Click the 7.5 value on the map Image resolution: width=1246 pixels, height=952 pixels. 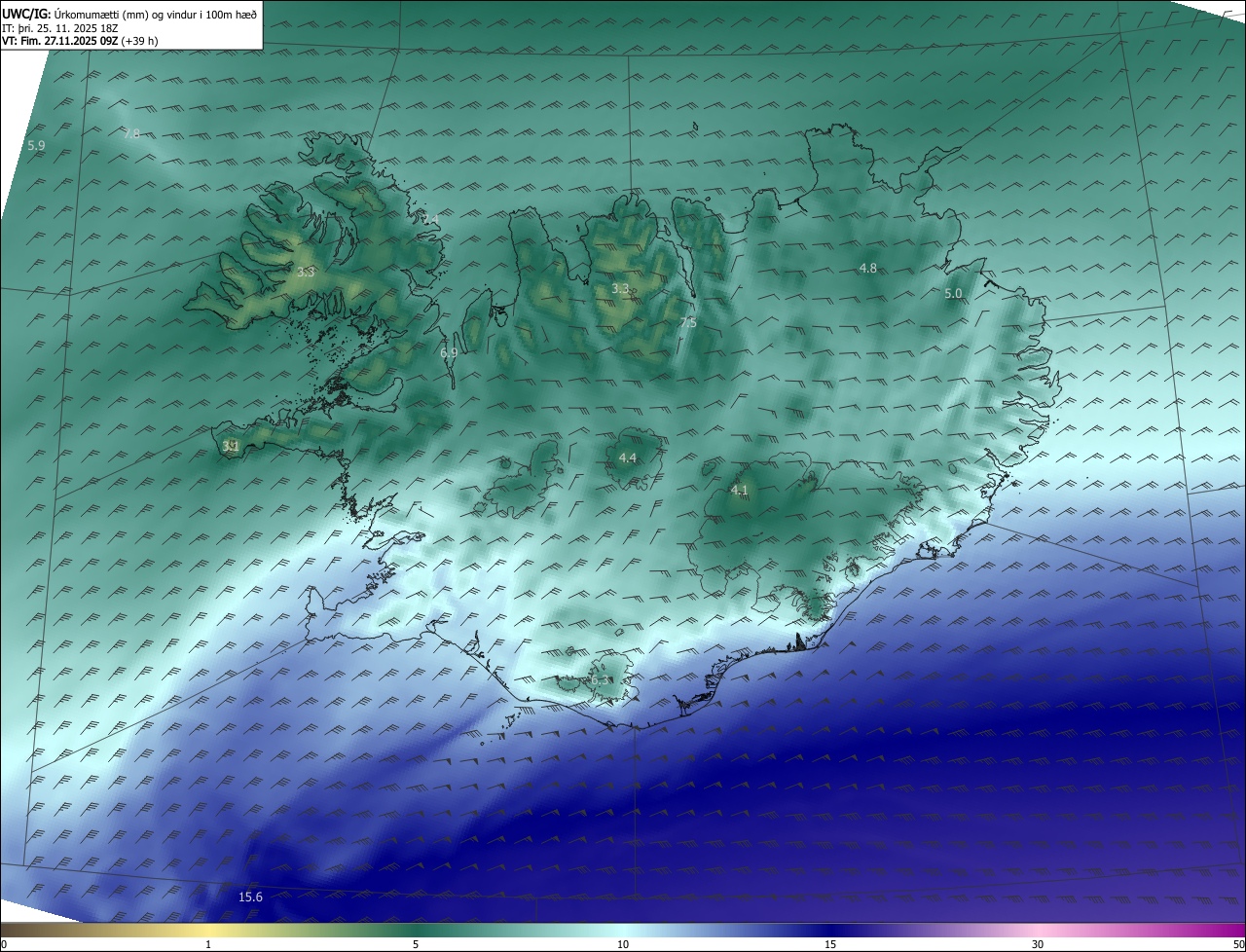pos(687,322)
